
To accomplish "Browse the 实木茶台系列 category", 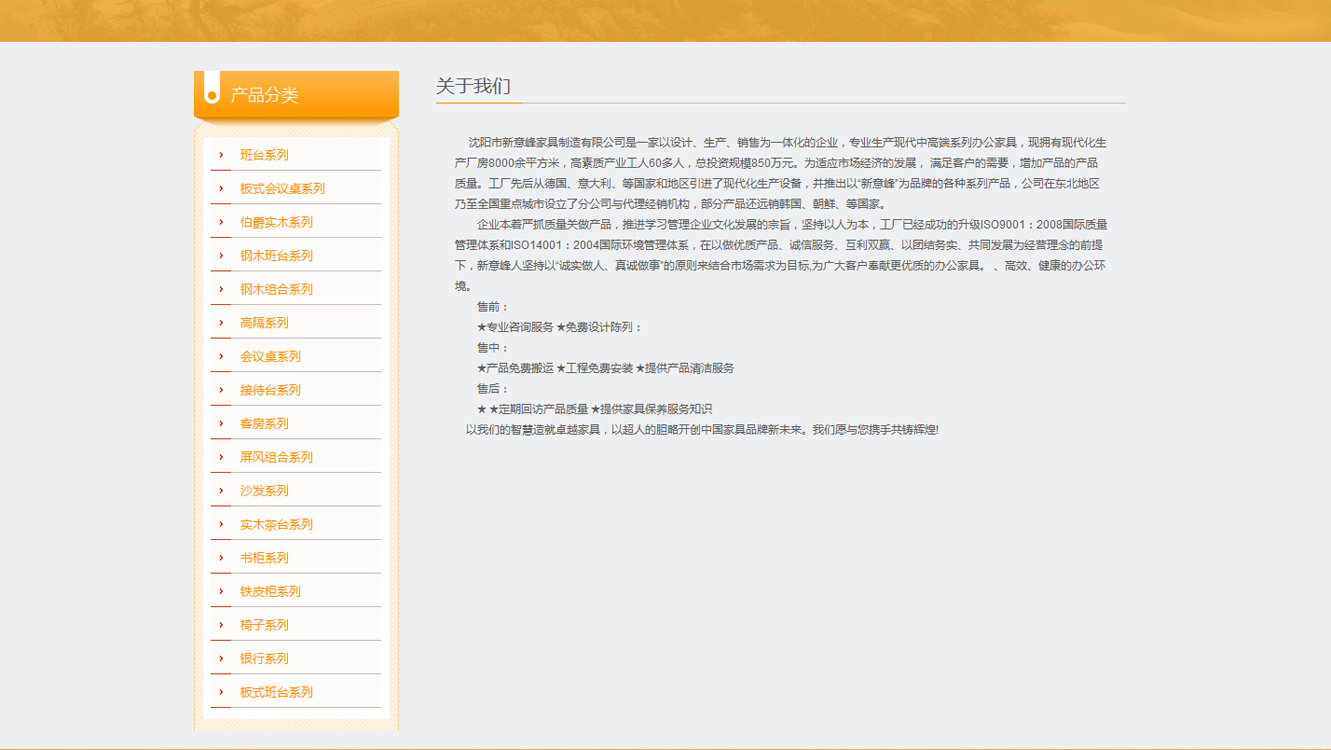I will point(276,525).
